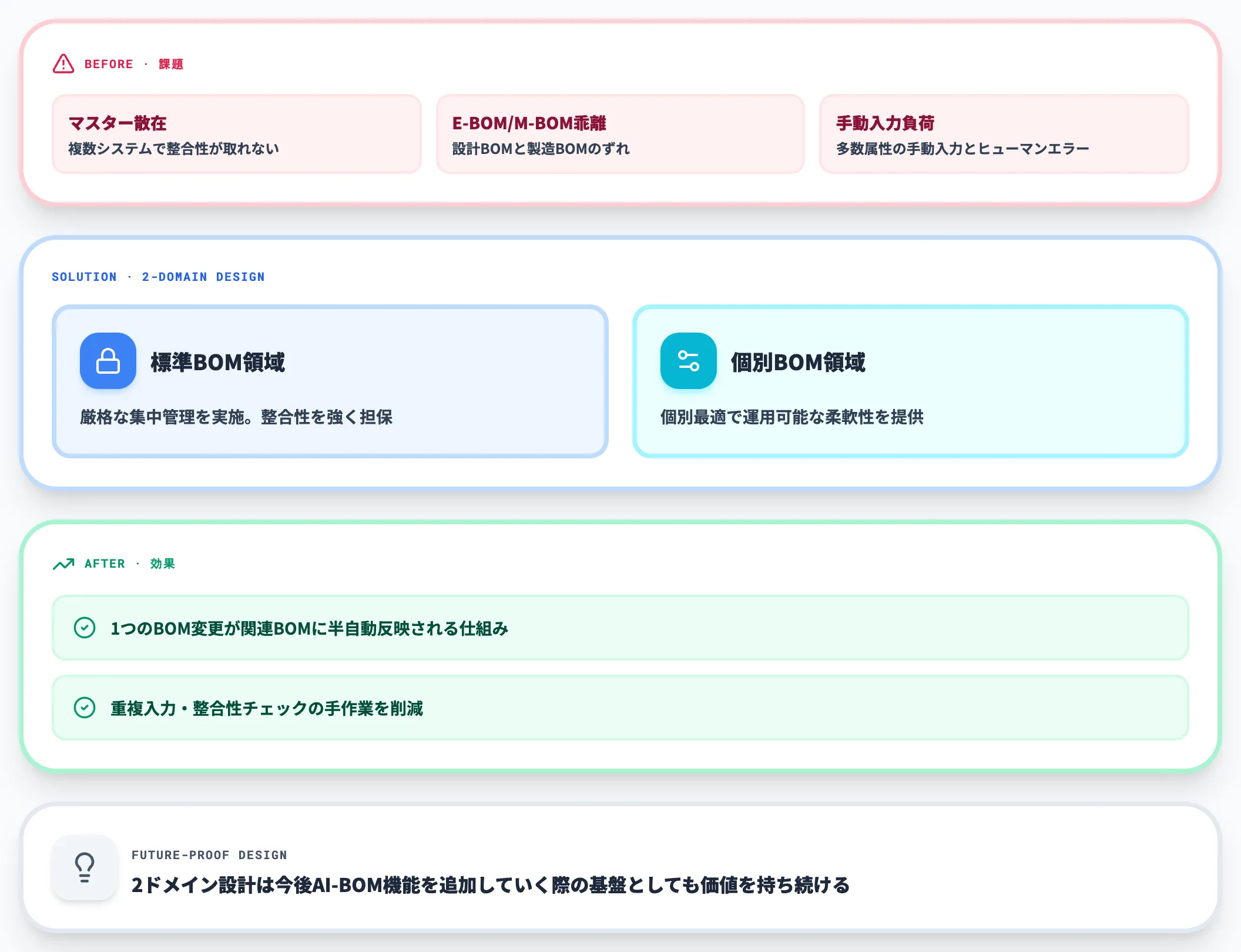Click the teal sliders icon for 個別BOM領域

(x=689, y=361)
